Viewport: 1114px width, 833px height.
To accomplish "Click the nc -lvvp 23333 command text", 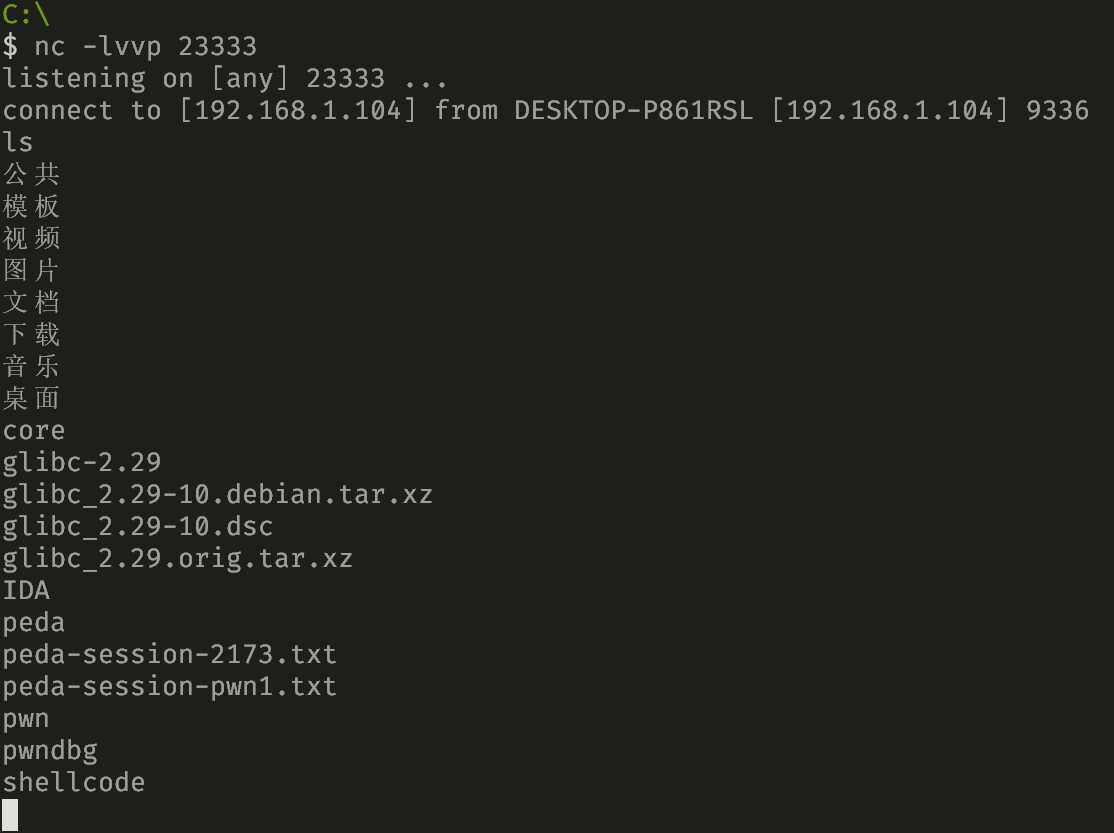I will (x=145, y=47).
